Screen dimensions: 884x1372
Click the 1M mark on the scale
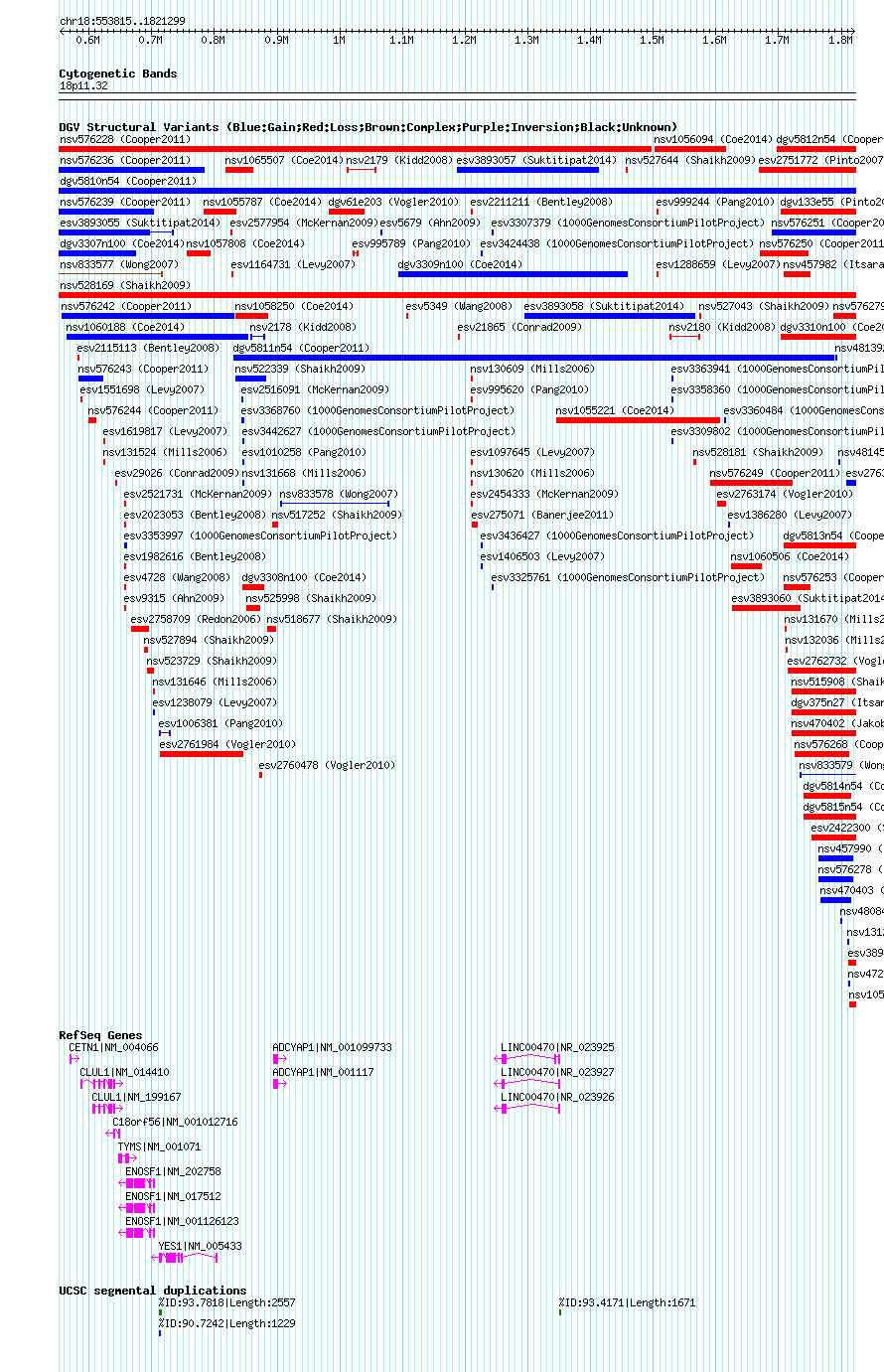[339, 41]
